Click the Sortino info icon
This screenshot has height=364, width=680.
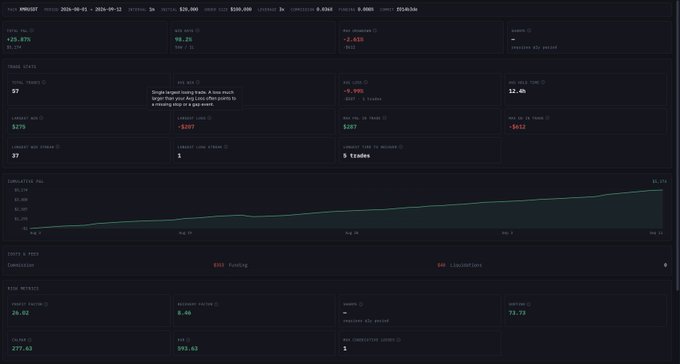[x=528, y=305]
